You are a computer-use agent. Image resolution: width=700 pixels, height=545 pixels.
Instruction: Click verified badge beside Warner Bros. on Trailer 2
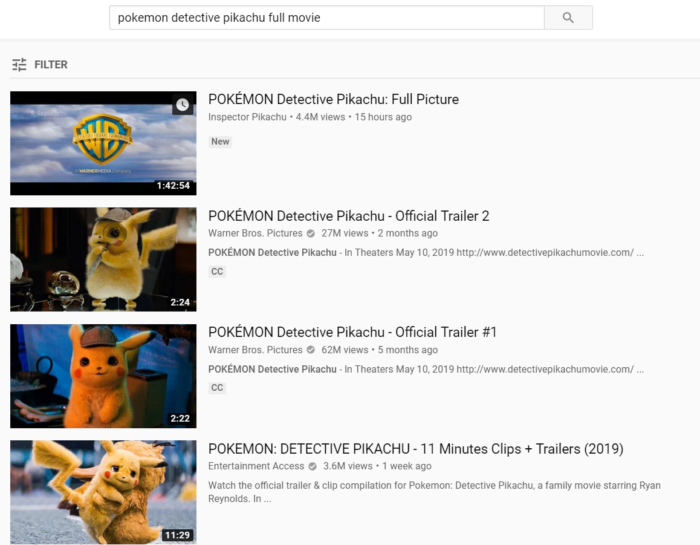311,233
